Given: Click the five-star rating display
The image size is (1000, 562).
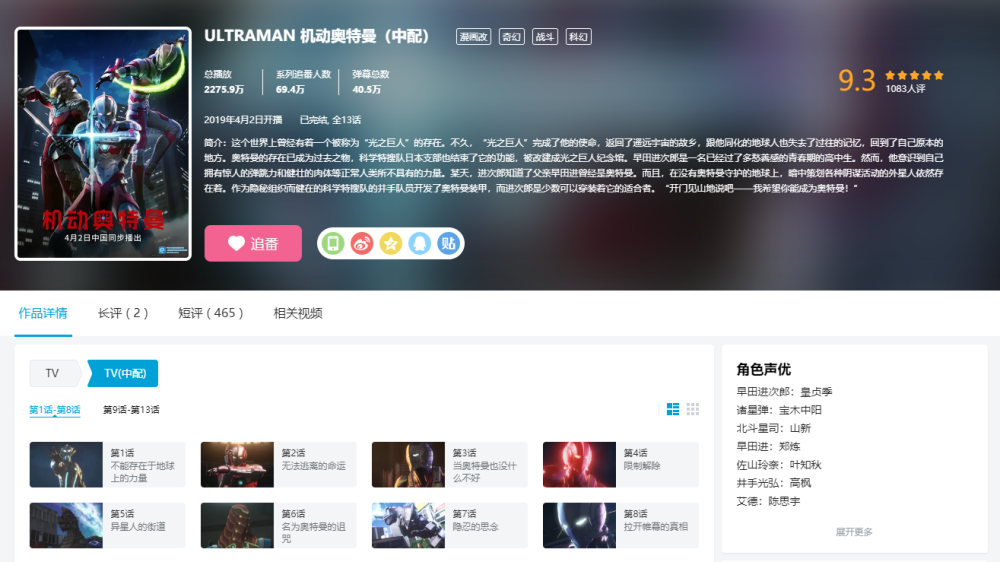Looking at the screenshot, I should tap(914, 75).
